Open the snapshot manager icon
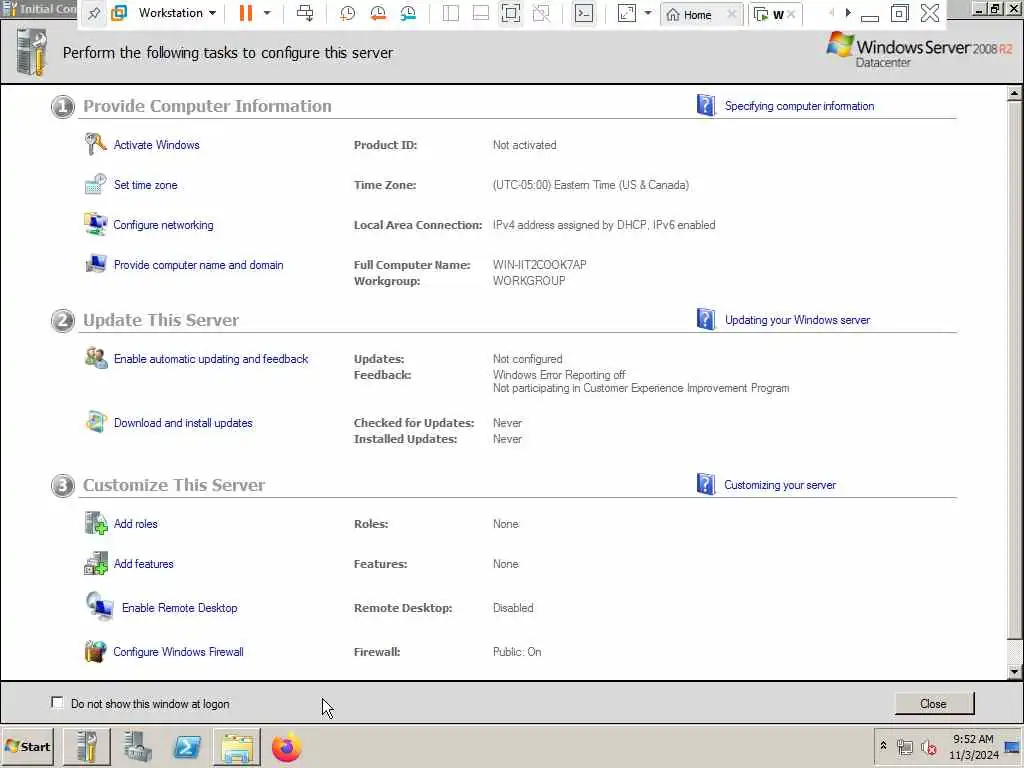This screenshot has width=1024, height=768. click(408, 13)
